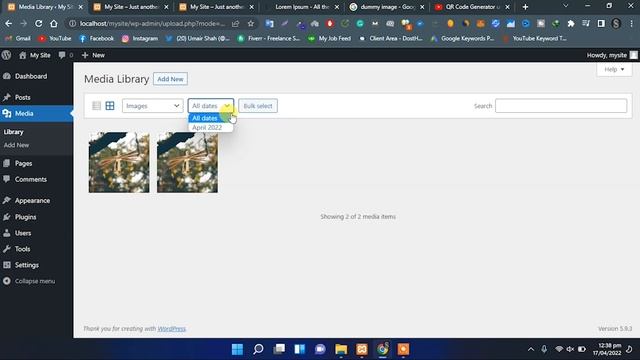Switch to dummy image Google tab
This screenshot has height=360, width=640.
387,7
